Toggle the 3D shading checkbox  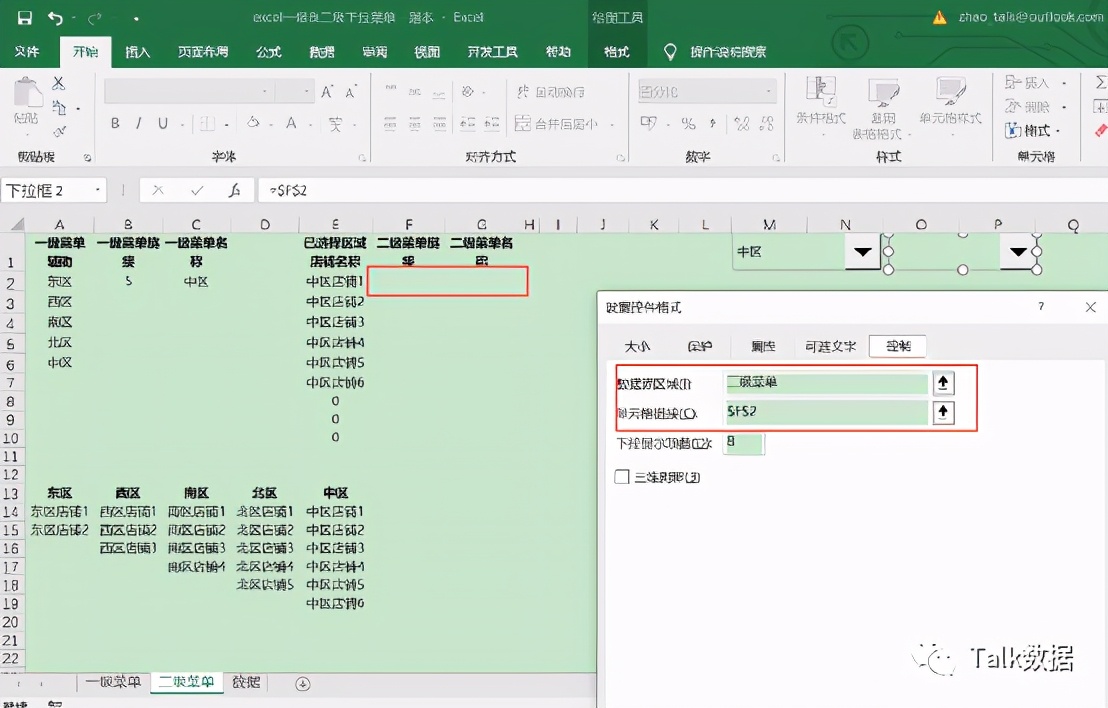pos(622,477)
